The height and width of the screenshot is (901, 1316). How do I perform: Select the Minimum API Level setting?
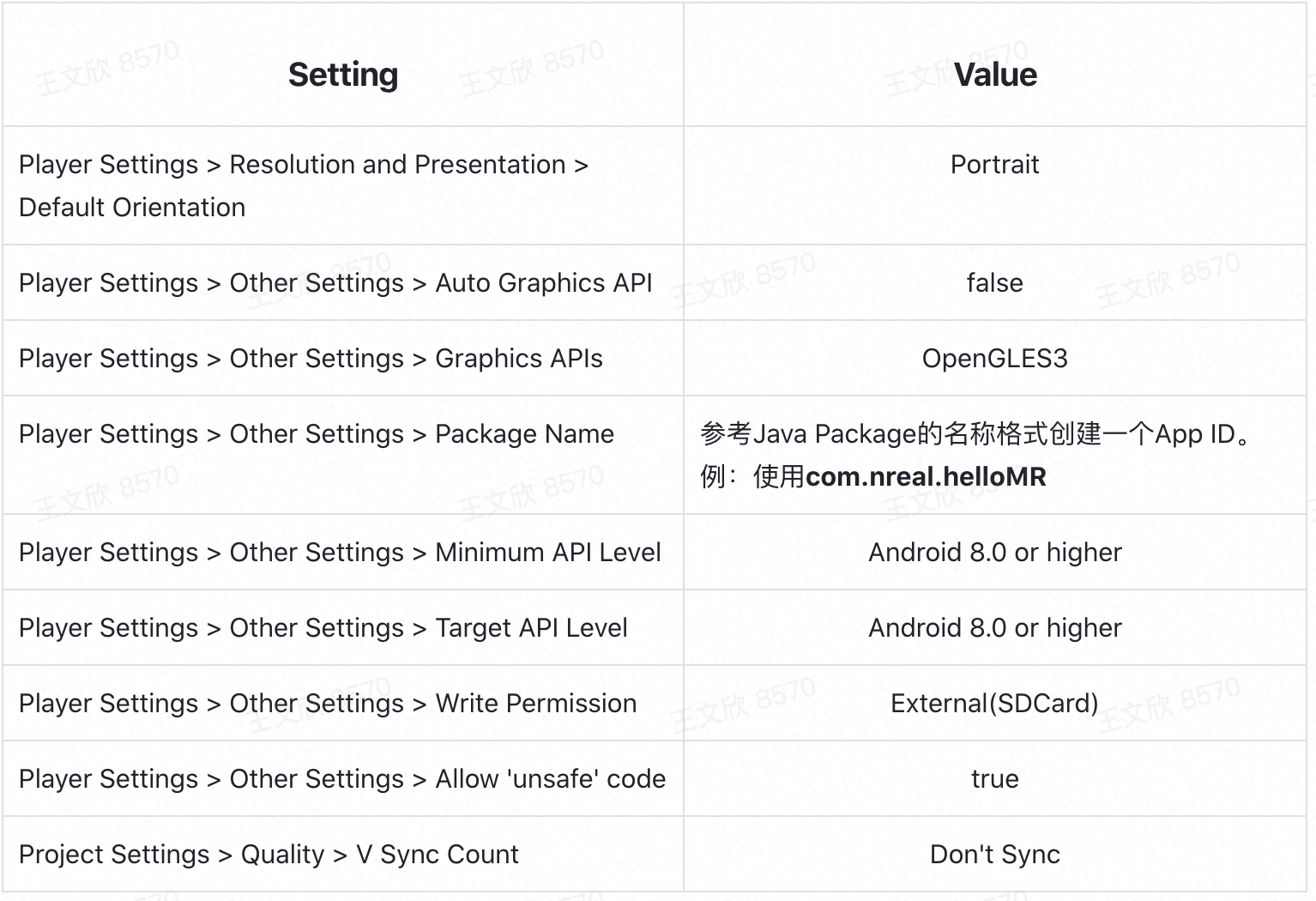pos(340,552)
